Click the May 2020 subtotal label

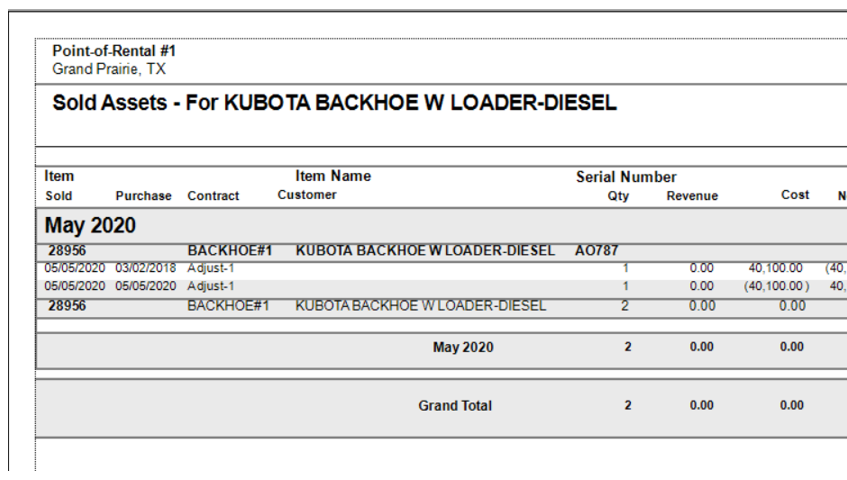click(463, 348)
